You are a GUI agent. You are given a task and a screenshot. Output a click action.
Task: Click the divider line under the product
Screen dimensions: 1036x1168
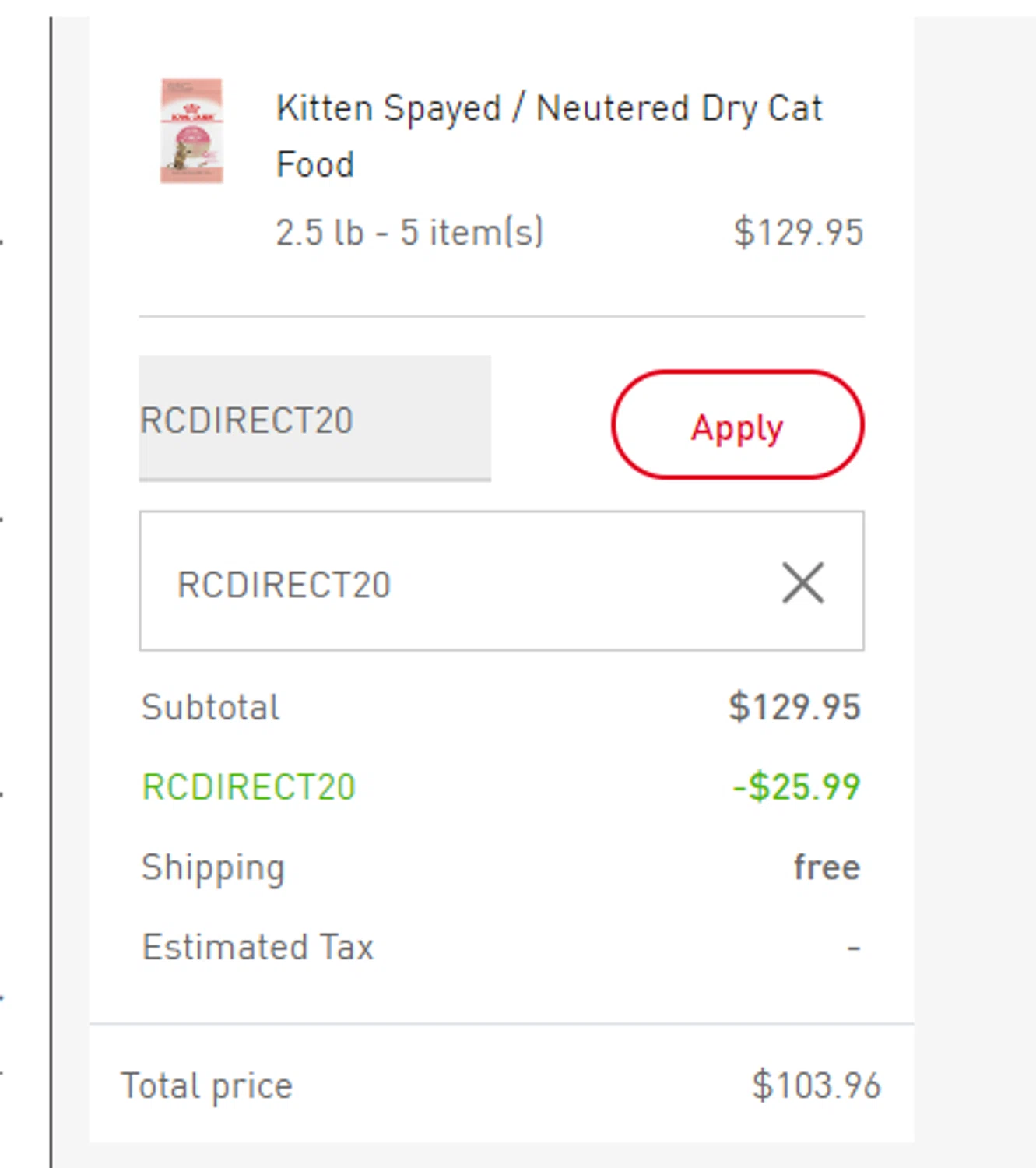point(501,317)
